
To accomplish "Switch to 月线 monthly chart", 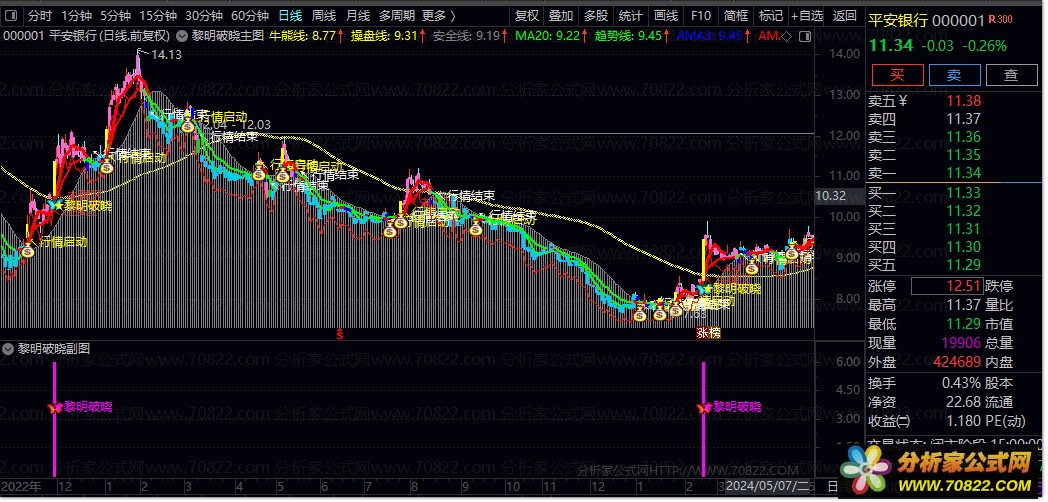I will [357, 15].
